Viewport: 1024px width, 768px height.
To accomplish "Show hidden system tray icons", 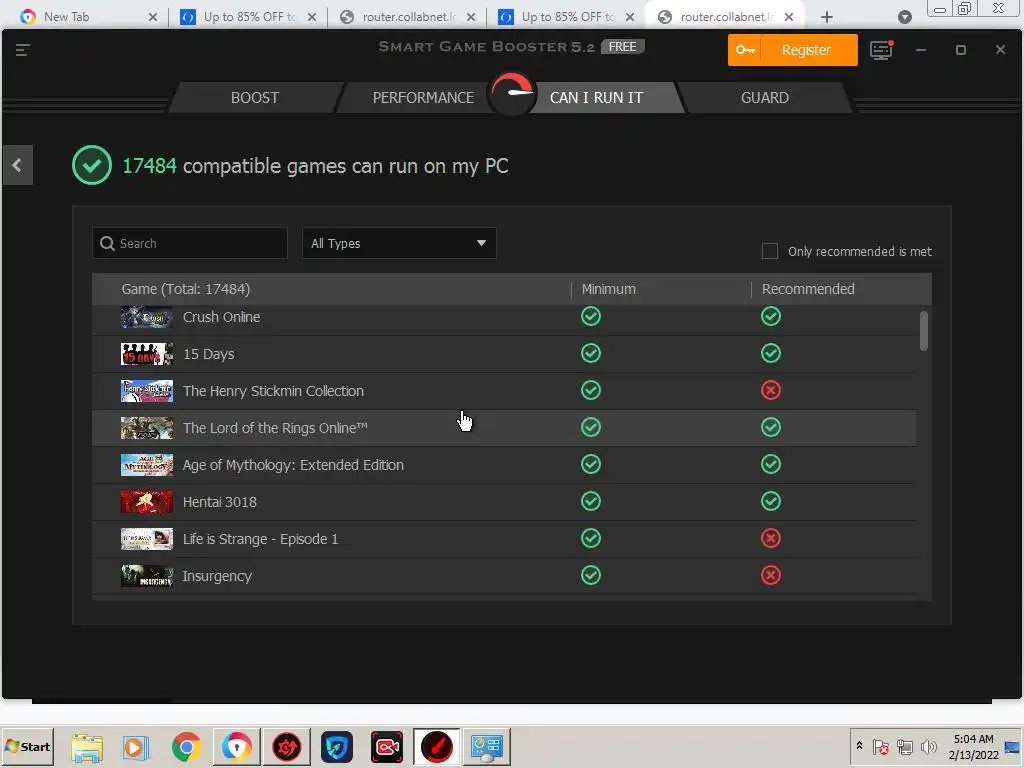I will 859,746.
